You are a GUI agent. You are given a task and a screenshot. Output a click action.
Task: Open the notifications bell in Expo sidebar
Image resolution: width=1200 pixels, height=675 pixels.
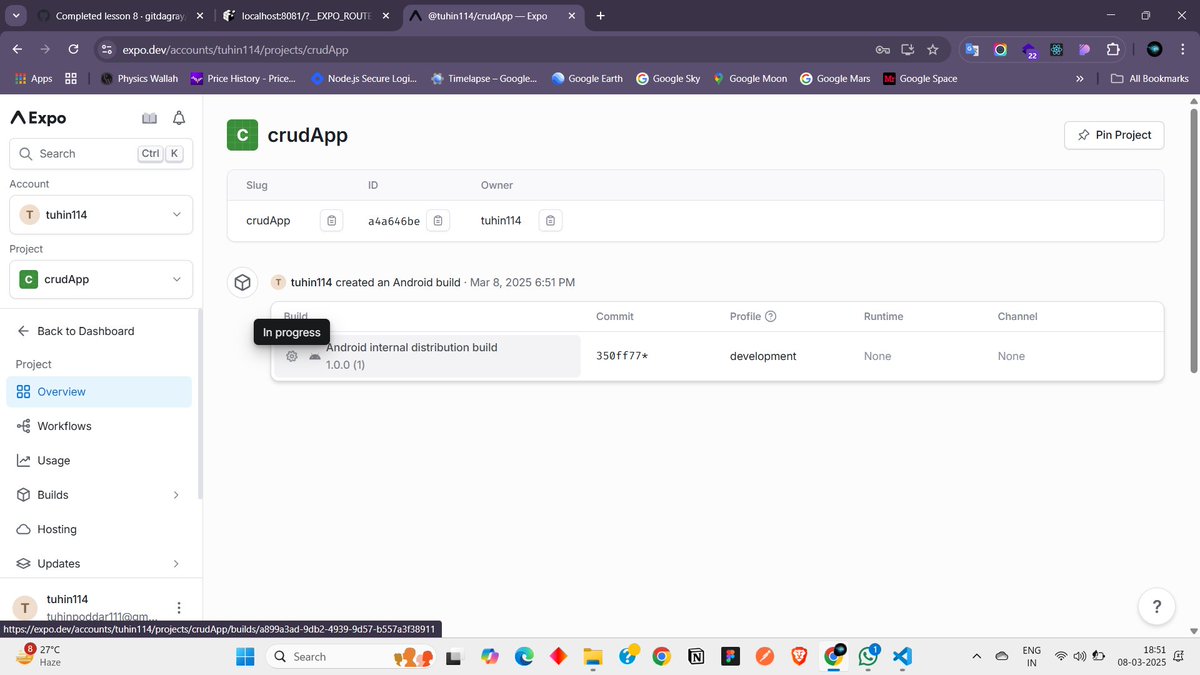pyautogui.click(x=179, y=118)
